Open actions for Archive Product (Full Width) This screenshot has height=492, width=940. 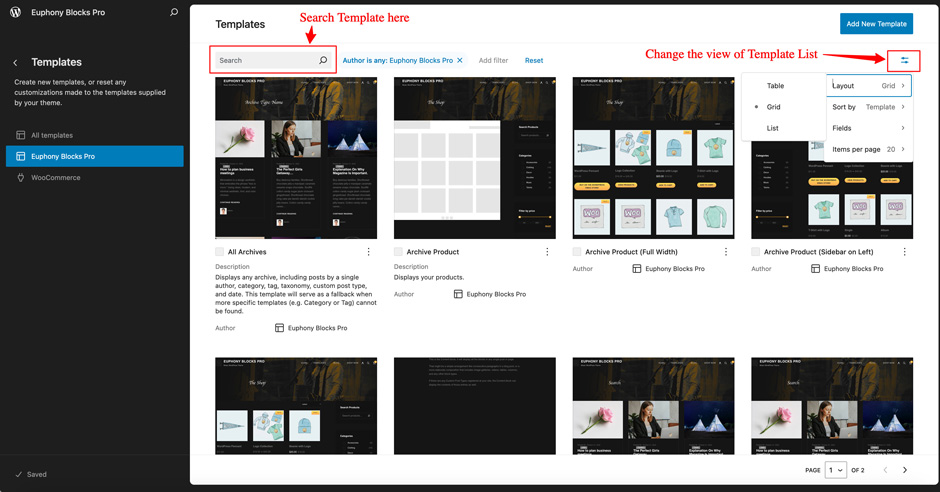coord(726,252)
